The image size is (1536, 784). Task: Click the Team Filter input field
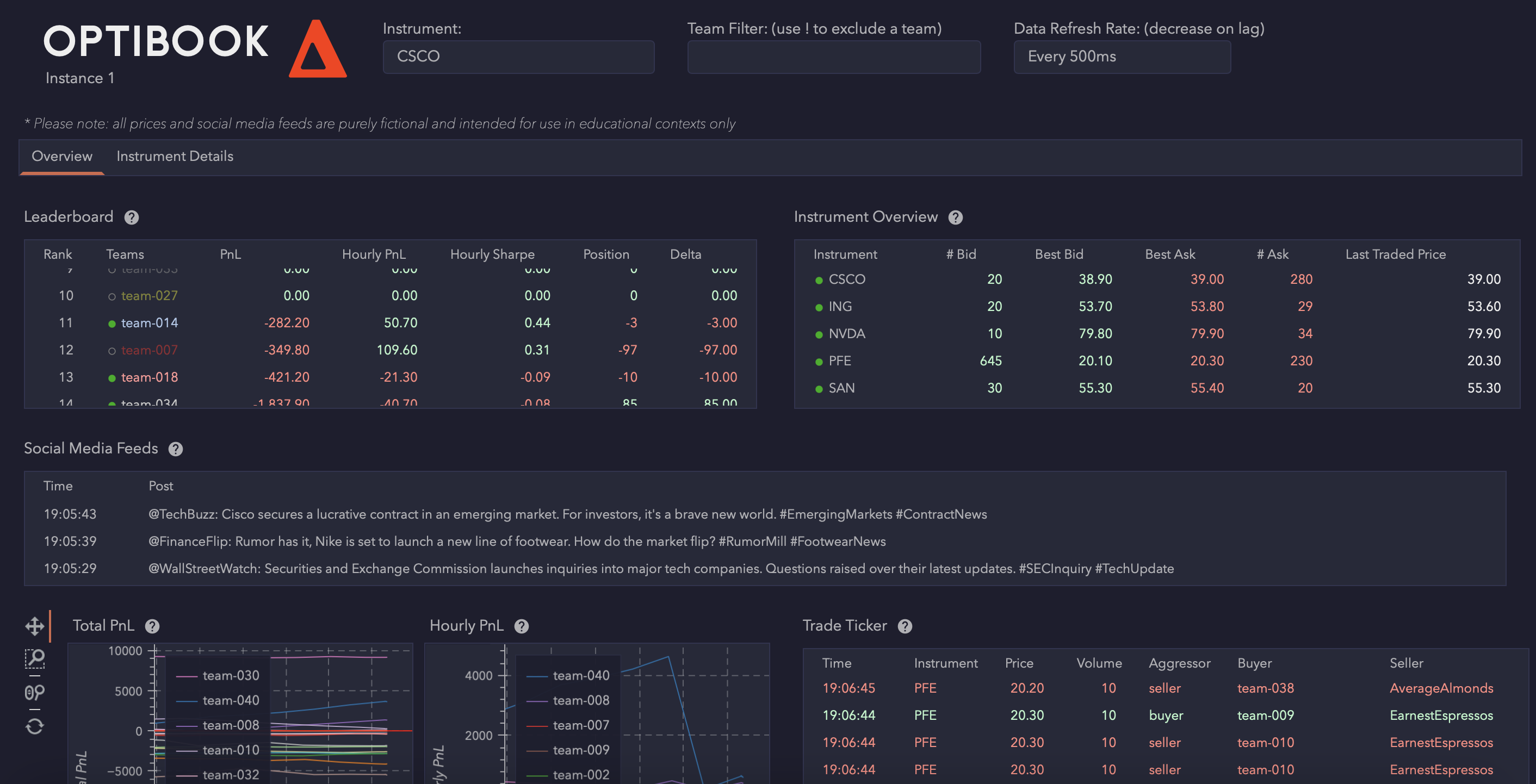834,57
